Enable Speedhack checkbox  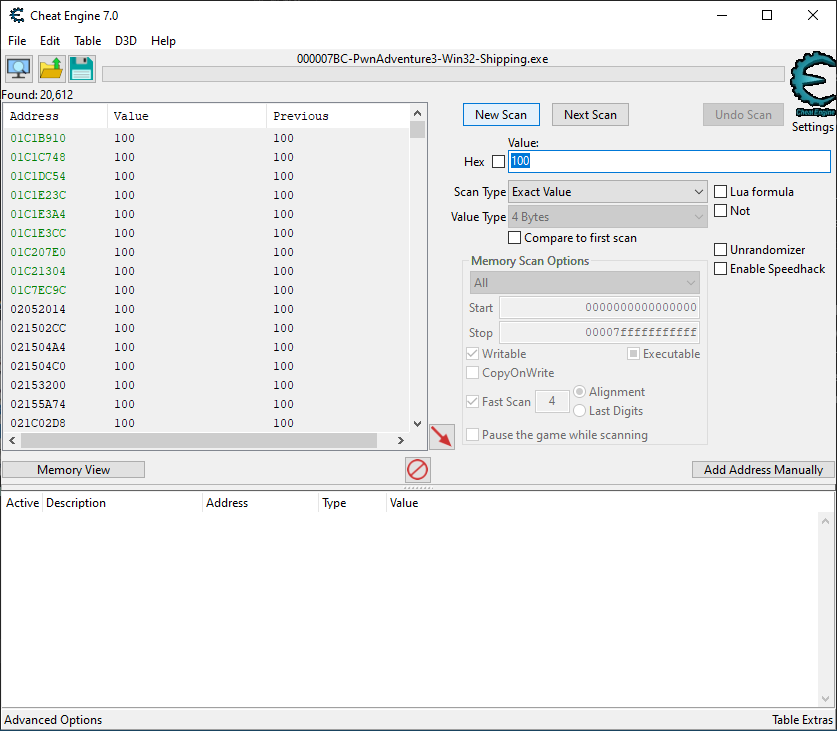click(721, 269)
